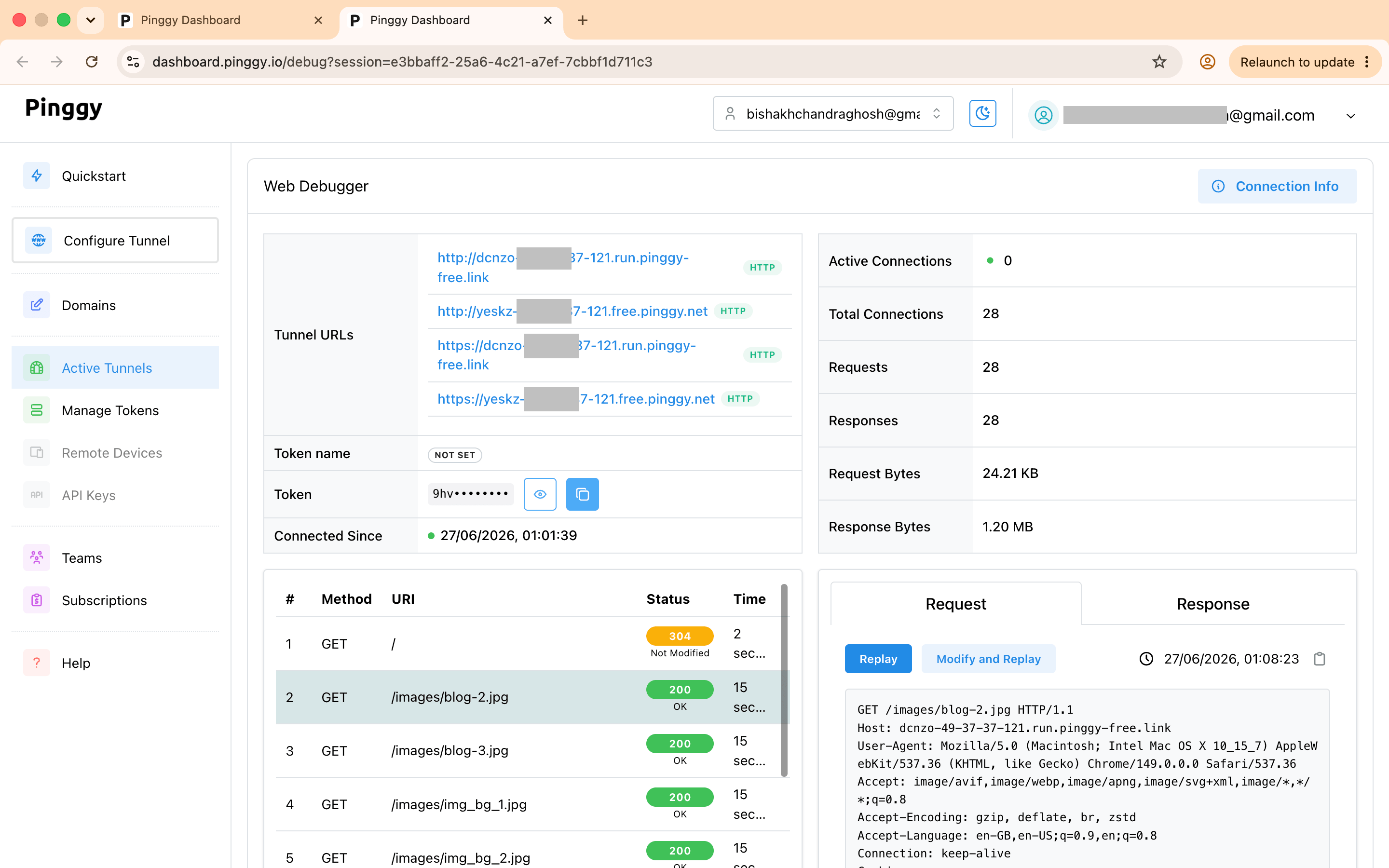This screenshot has width=1389, height=868.
Task: Click the address bar URL
Action: click(402, 61)
